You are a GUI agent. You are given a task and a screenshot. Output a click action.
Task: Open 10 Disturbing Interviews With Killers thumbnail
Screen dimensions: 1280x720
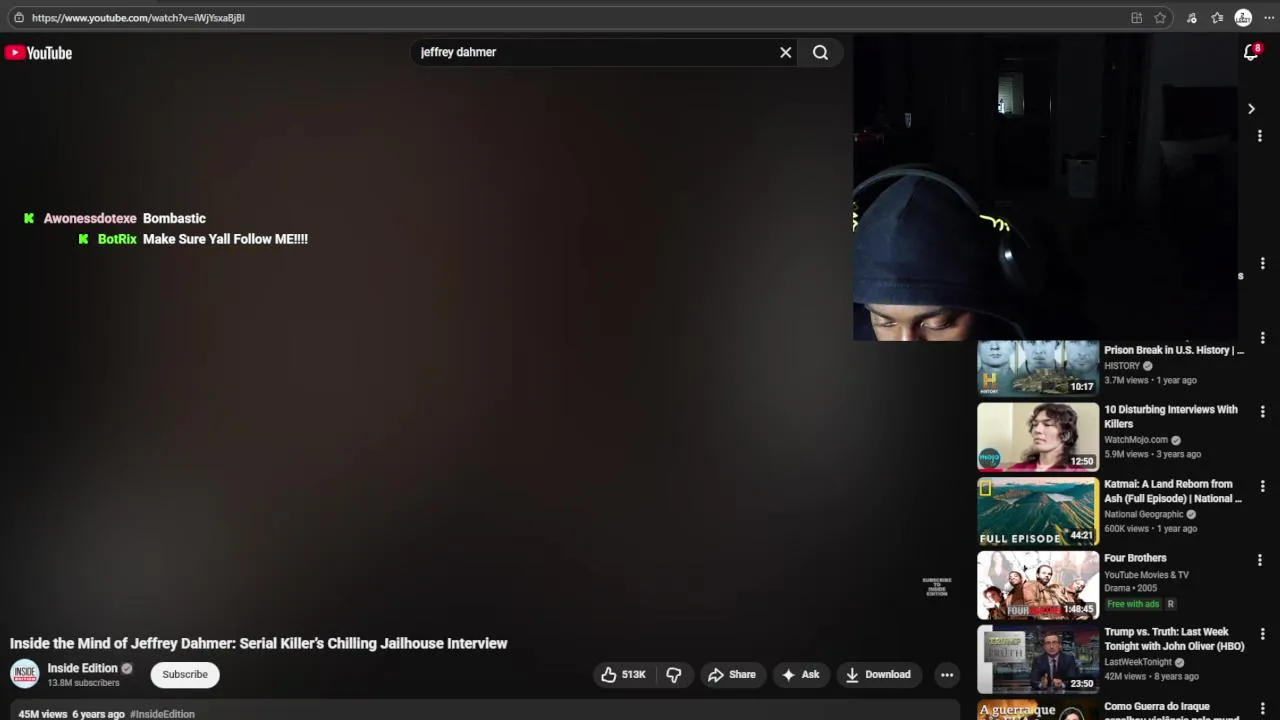tap(1038, 437)
